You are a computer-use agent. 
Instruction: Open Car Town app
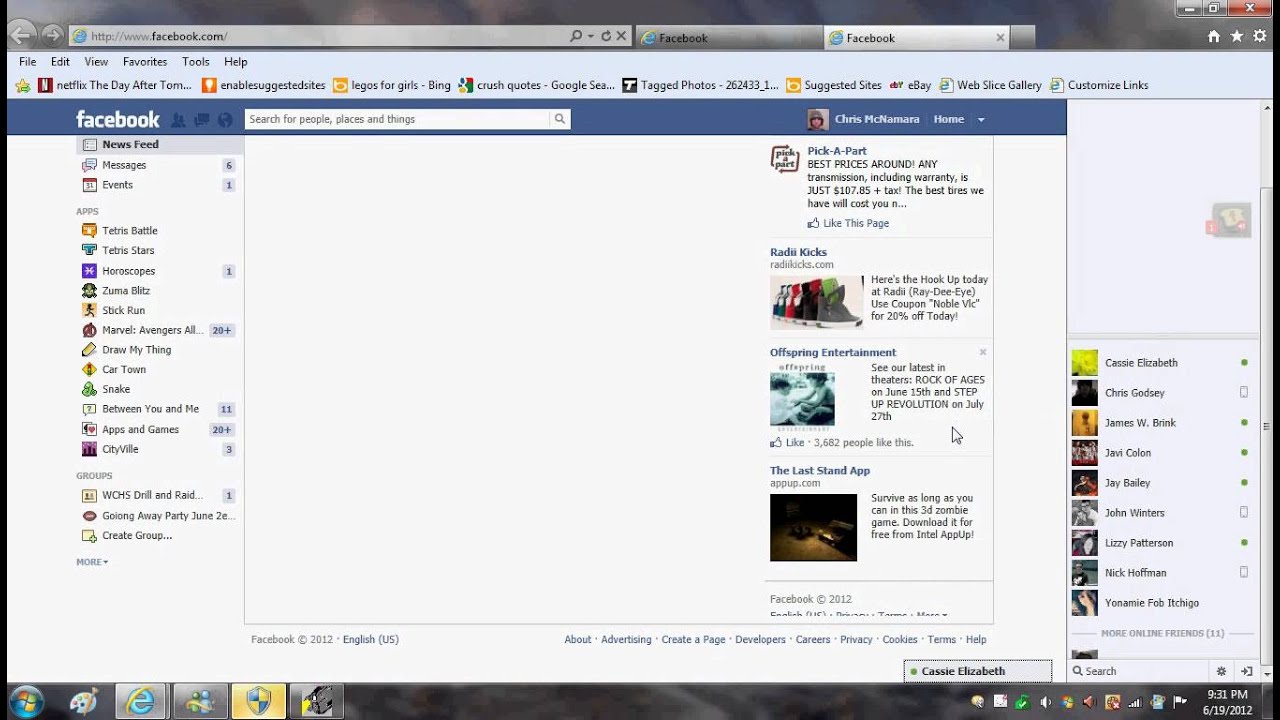[x=123, y=370]
